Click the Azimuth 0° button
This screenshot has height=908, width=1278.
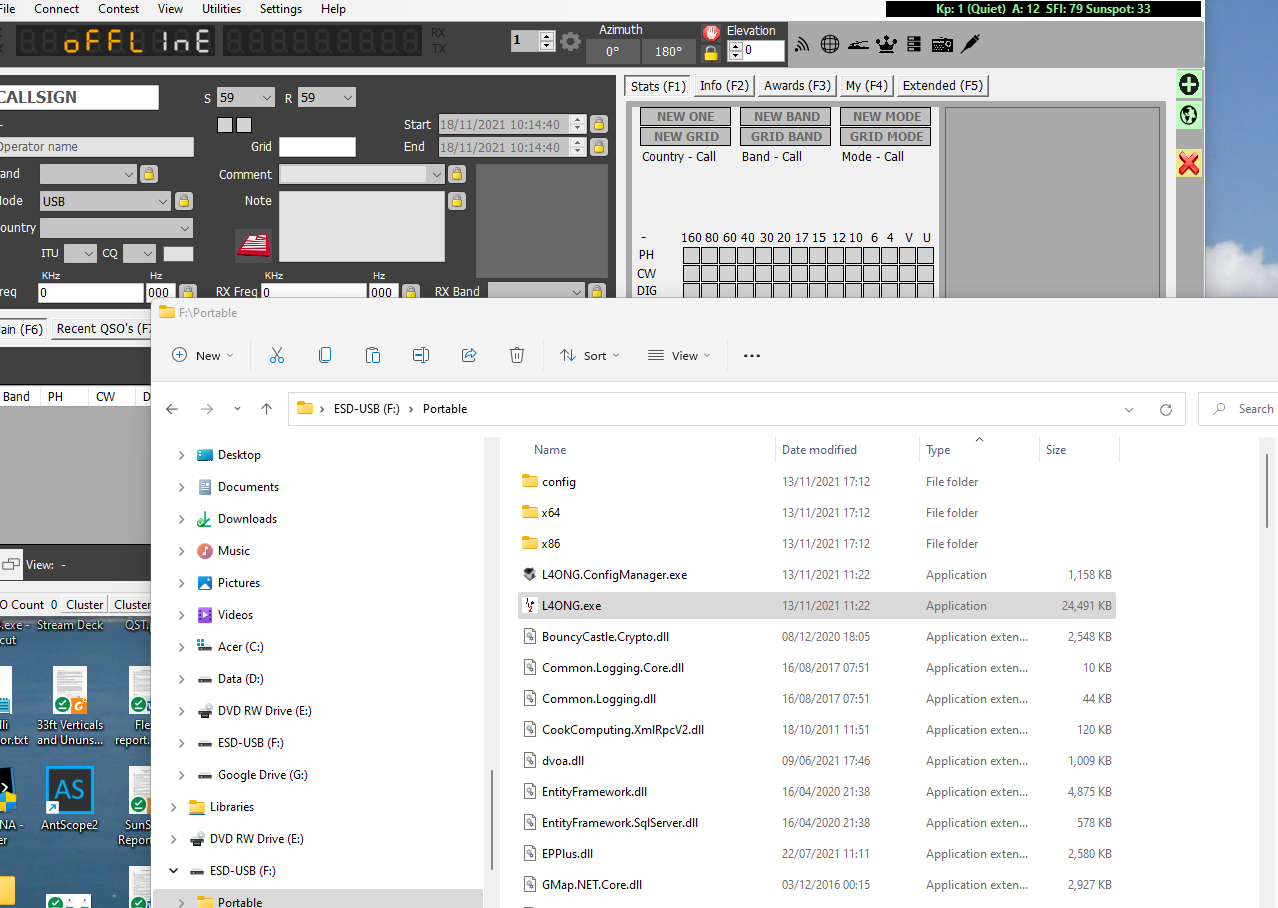(612, 51)
